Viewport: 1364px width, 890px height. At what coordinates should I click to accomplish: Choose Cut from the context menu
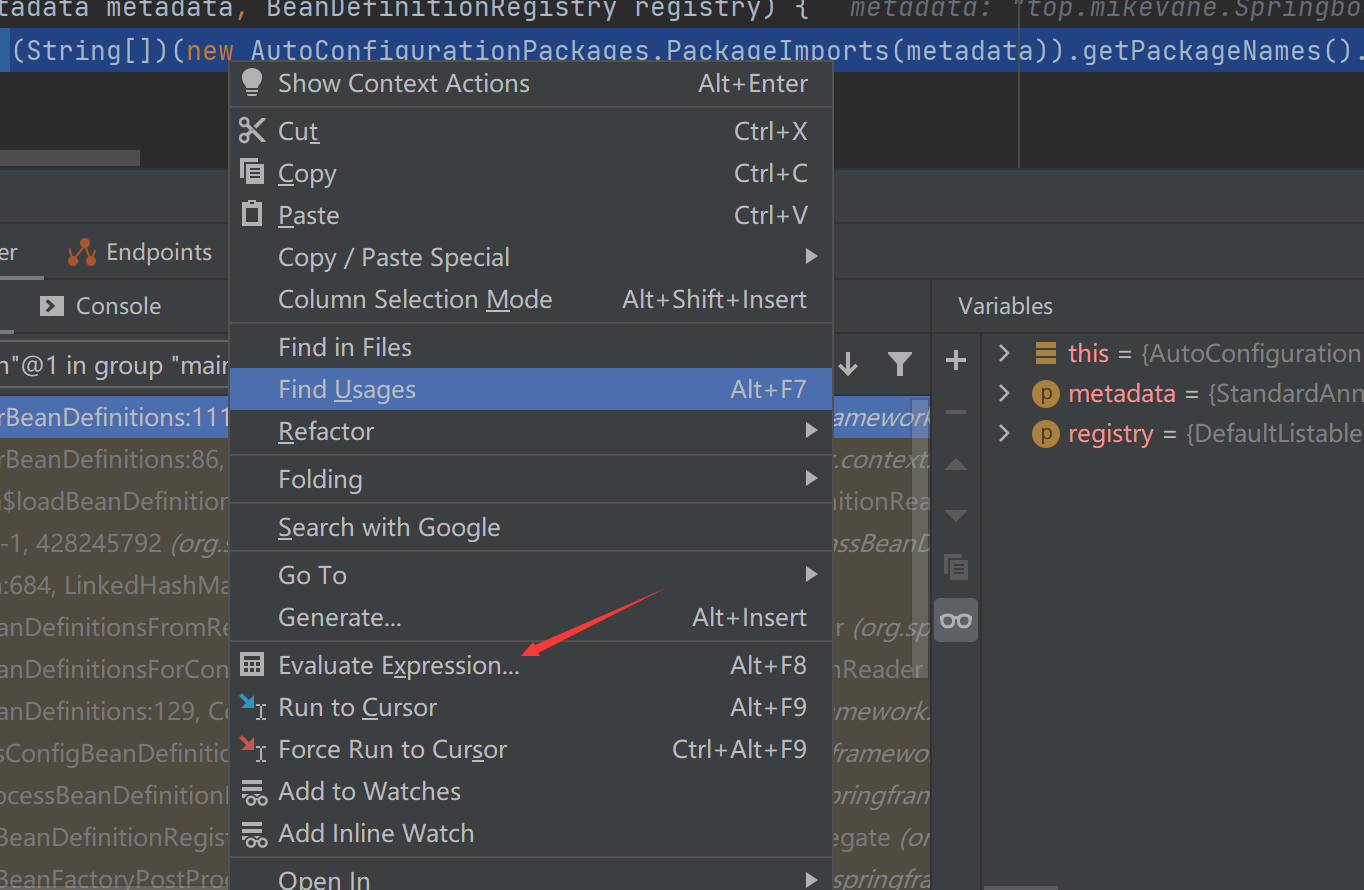coord(531,131)
